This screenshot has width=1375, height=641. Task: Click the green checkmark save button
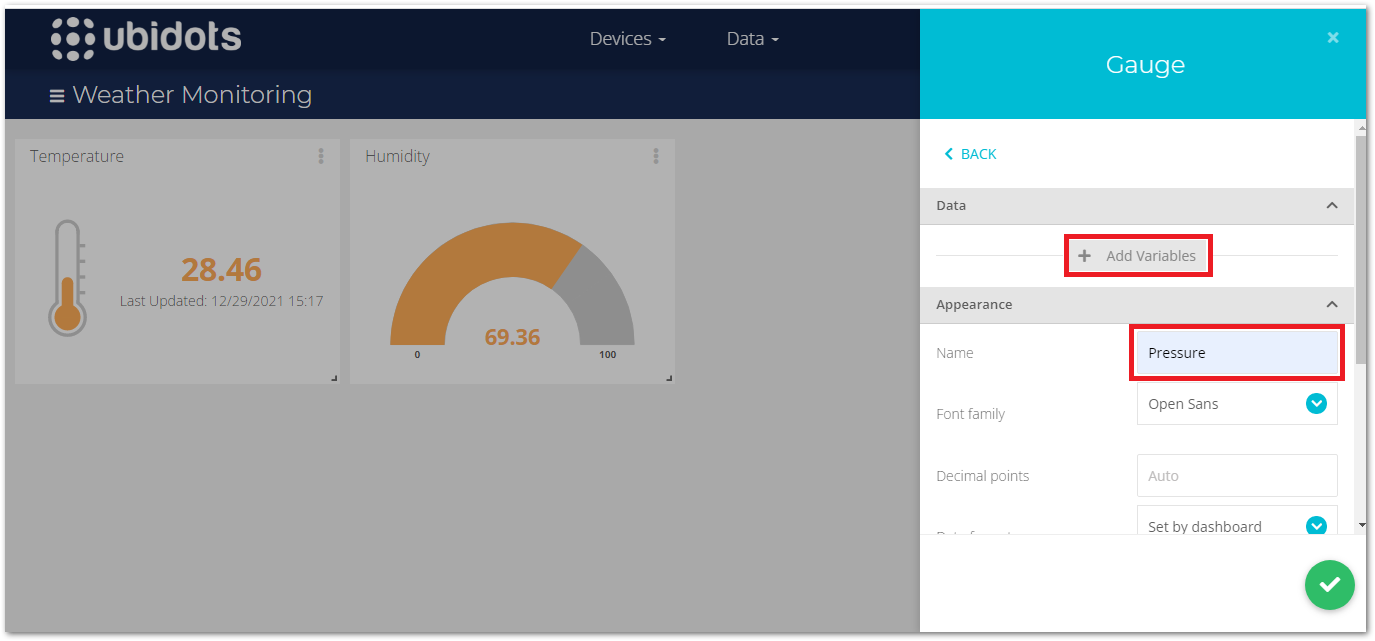[1329, 584]
